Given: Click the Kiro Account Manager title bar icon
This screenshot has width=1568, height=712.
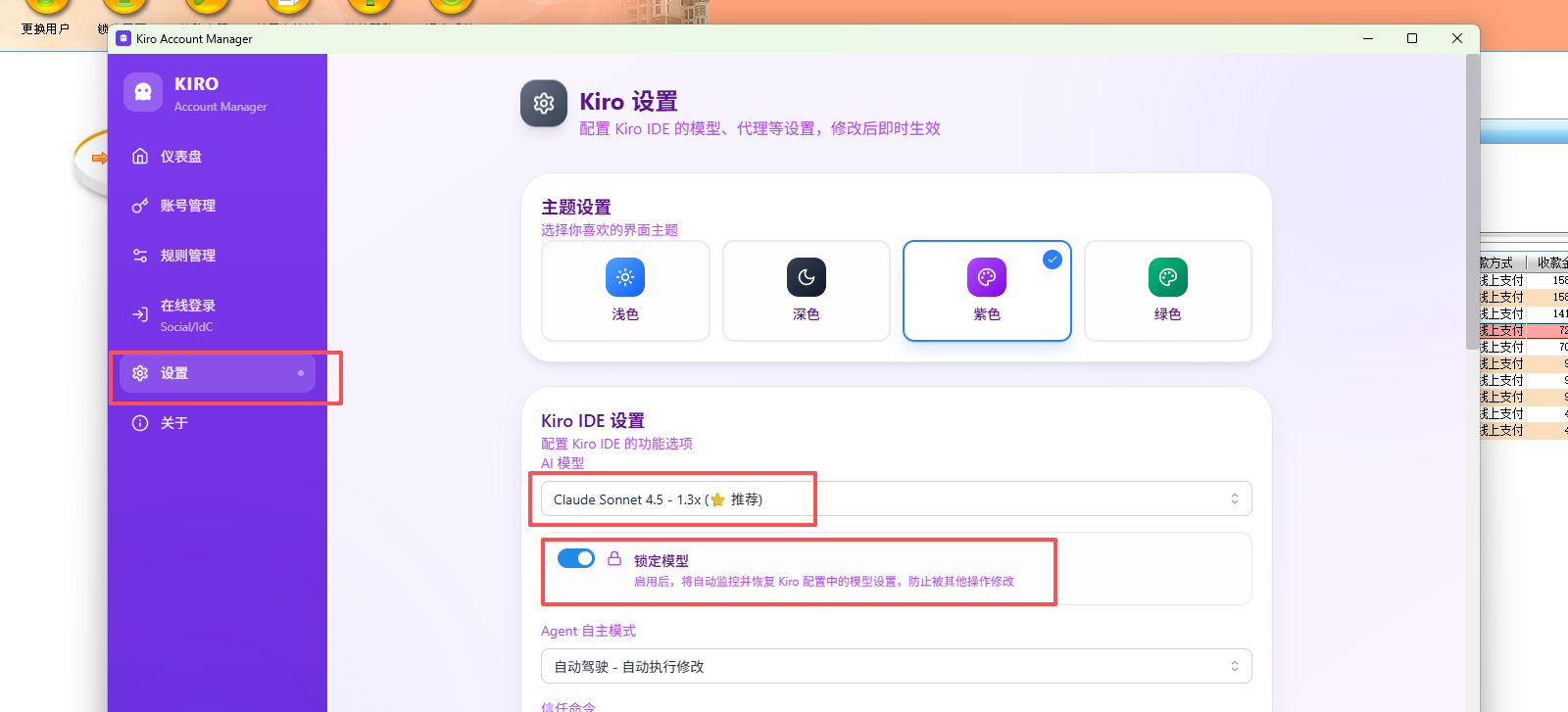Looking at the screenshot, I should click(123, 38).
